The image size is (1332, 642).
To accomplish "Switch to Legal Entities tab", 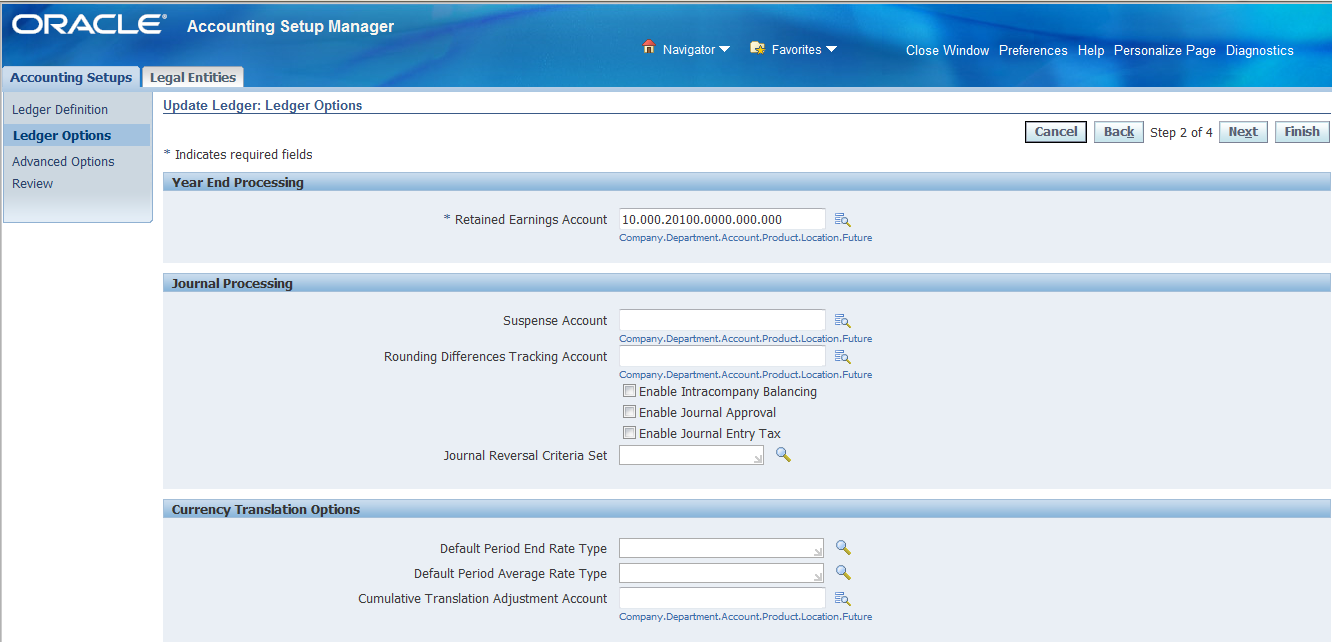I will tap(193, 77).
